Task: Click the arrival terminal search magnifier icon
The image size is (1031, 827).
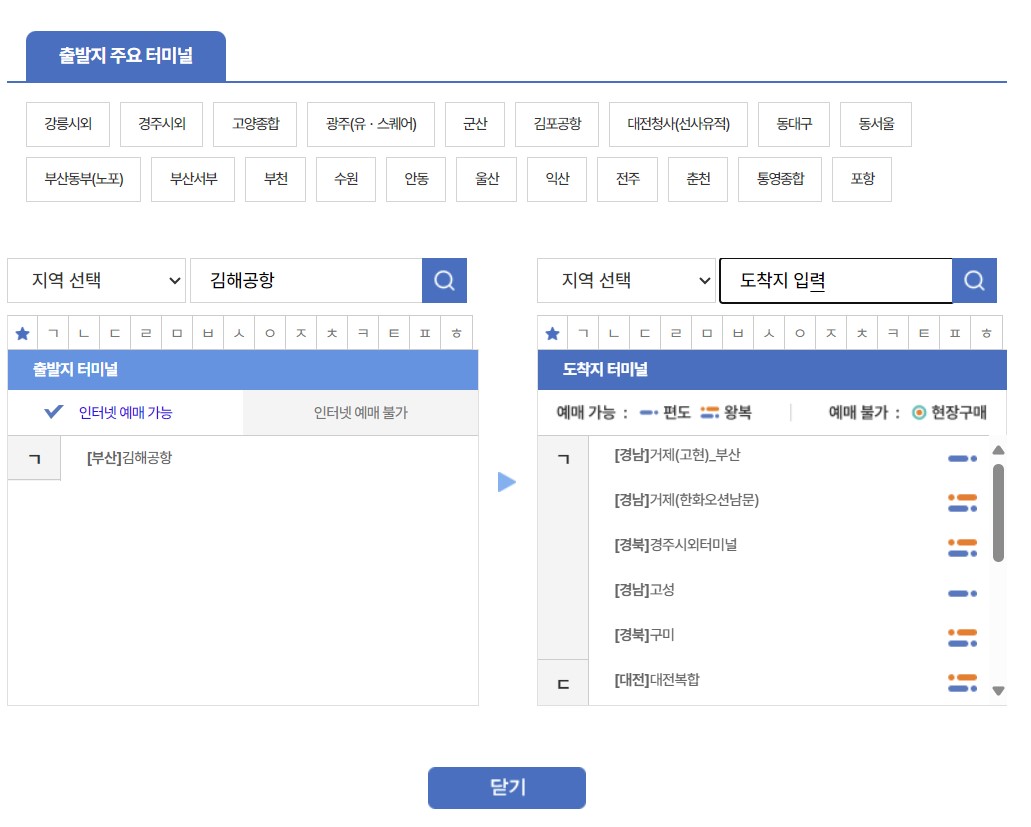Action: point(974,281)
